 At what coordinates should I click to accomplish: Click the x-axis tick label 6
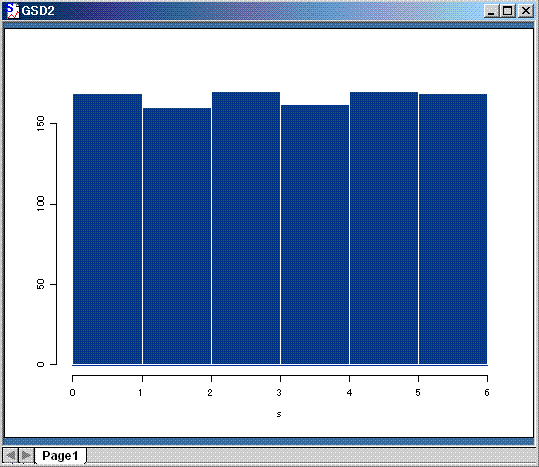(x=487, y=392)
